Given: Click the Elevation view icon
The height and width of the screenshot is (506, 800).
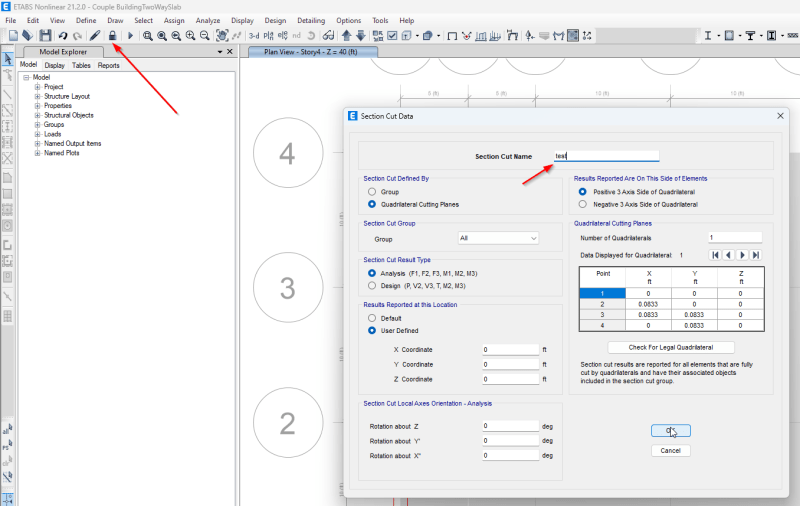Looking at the screenshot, I should pos(283,36).
